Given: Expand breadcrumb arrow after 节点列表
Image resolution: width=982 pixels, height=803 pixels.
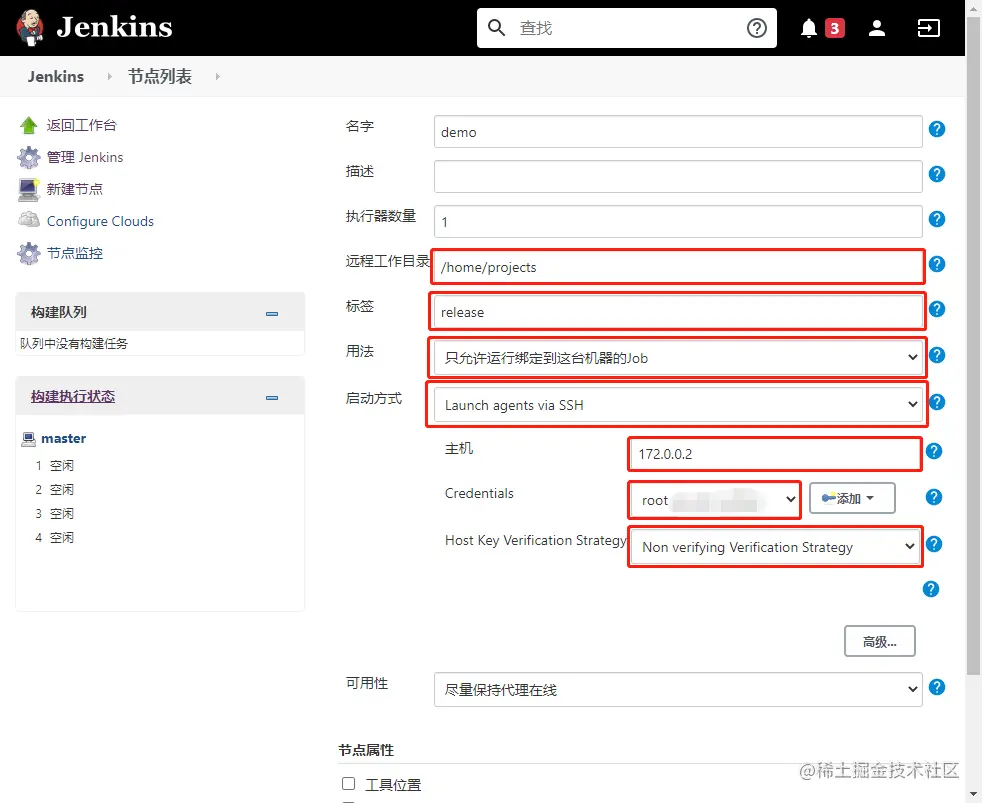Looking at the screenshot, I should click(217, 76).
